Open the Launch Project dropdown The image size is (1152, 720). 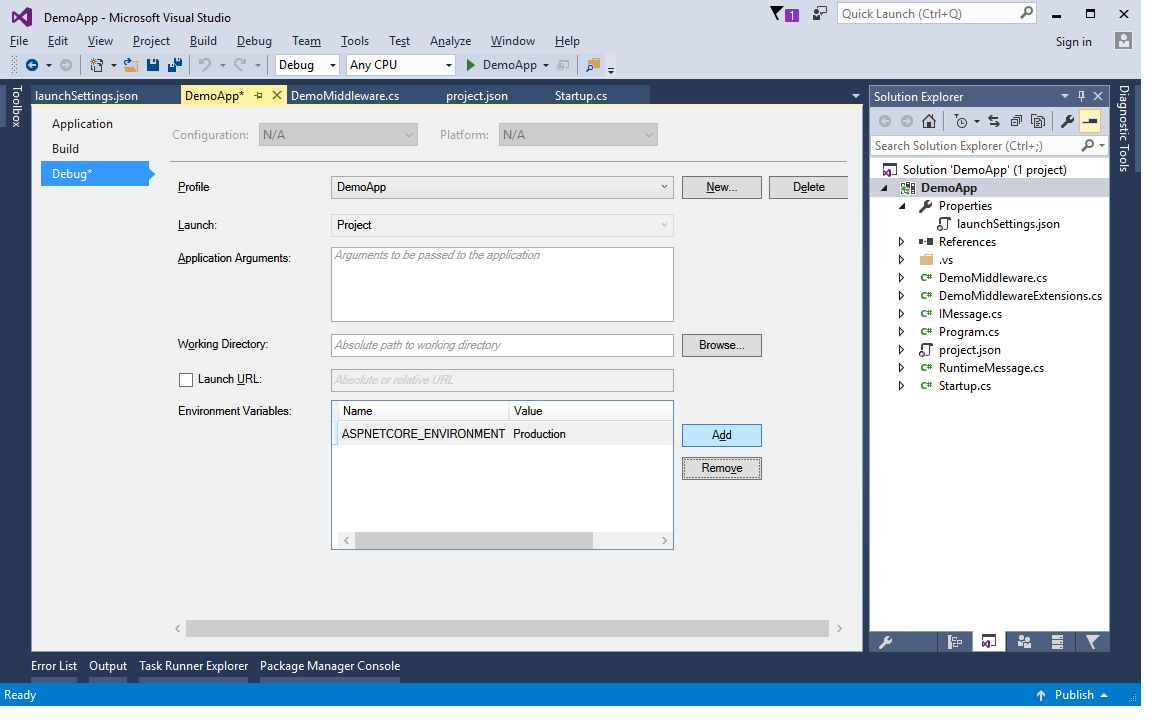coord(502,226)
